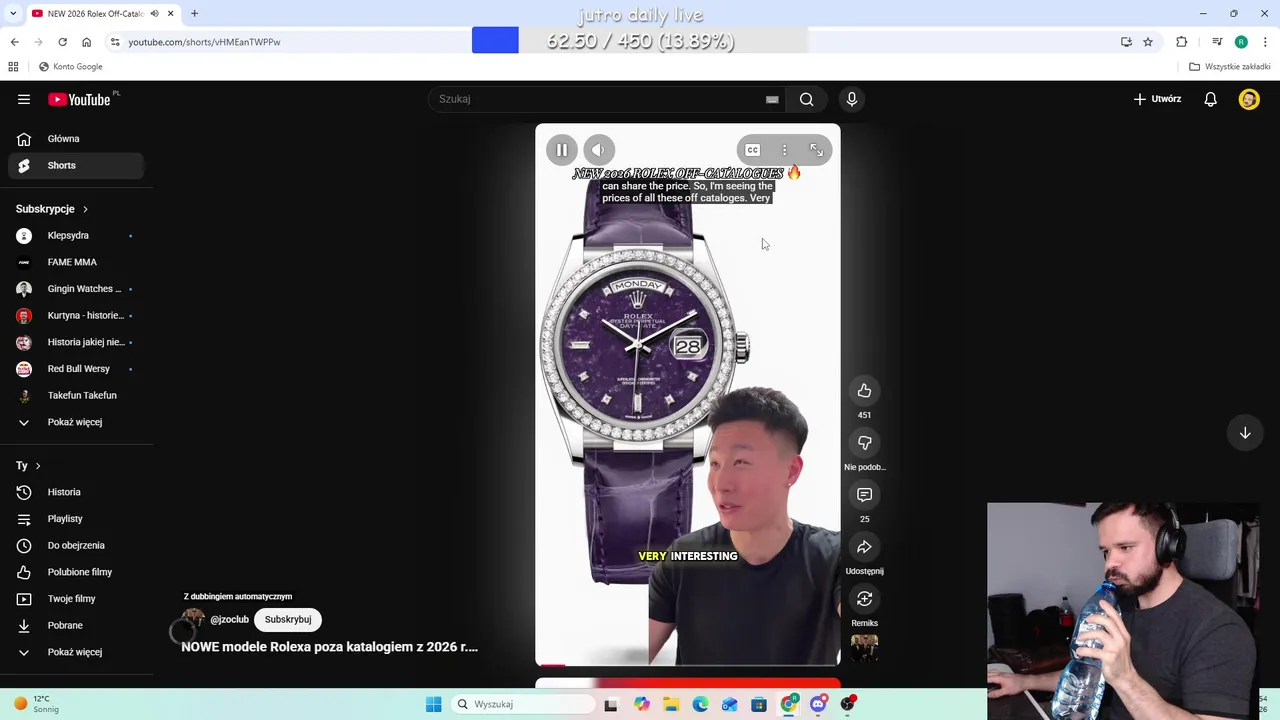The height and width of the screenshot is (720, 1280).
Task: Open Playlisty in the sidebar
Action: coord(76,519)
